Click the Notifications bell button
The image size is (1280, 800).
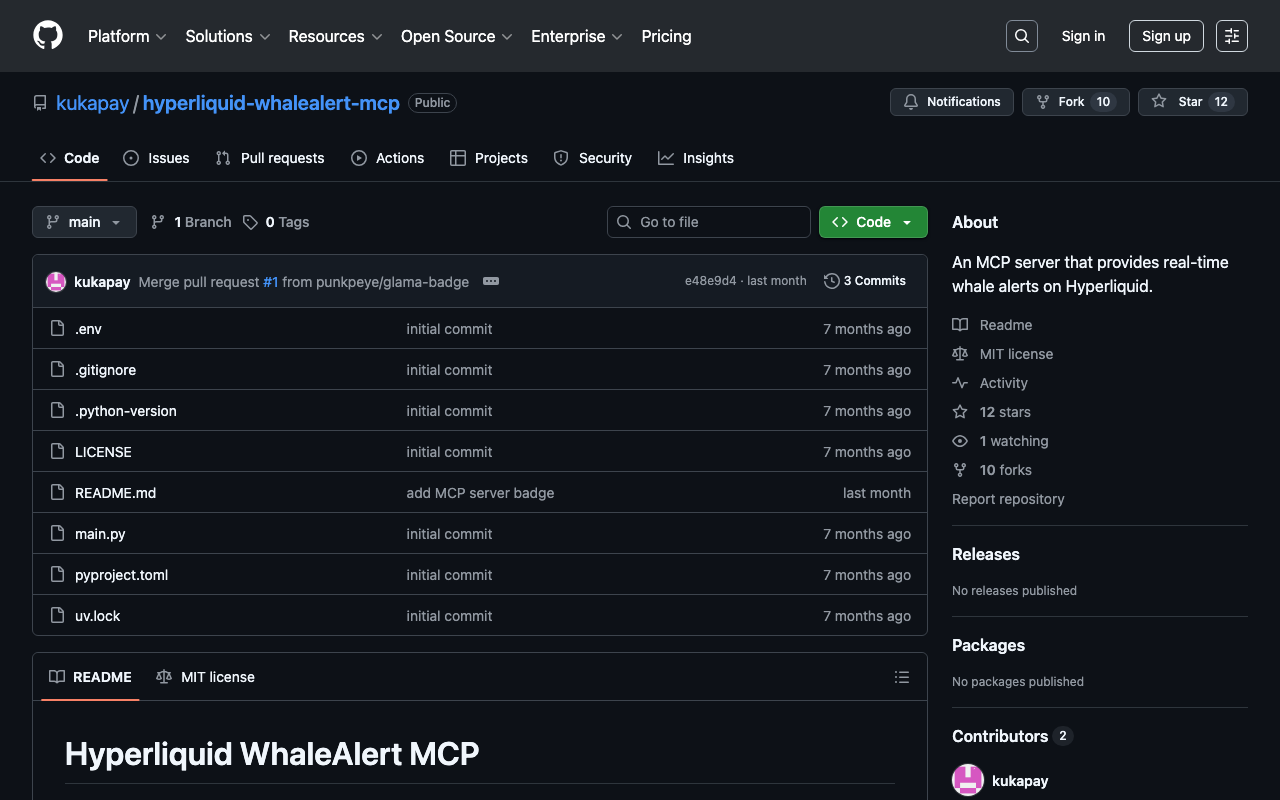pos(951,102)
